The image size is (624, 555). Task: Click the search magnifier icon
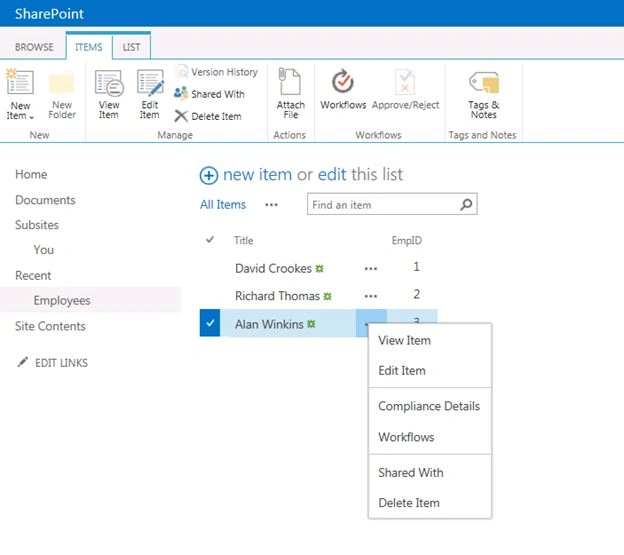466,204
